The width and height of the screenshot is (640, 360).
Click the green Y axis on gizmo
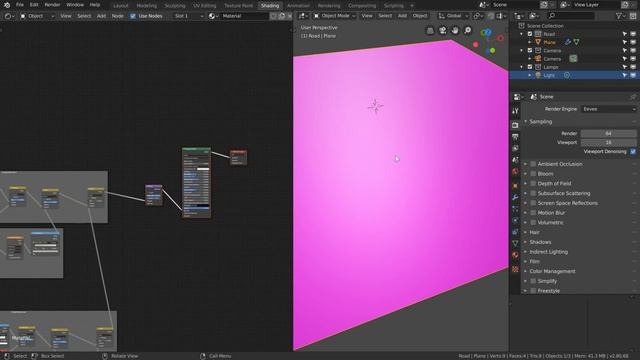(492, 51)
